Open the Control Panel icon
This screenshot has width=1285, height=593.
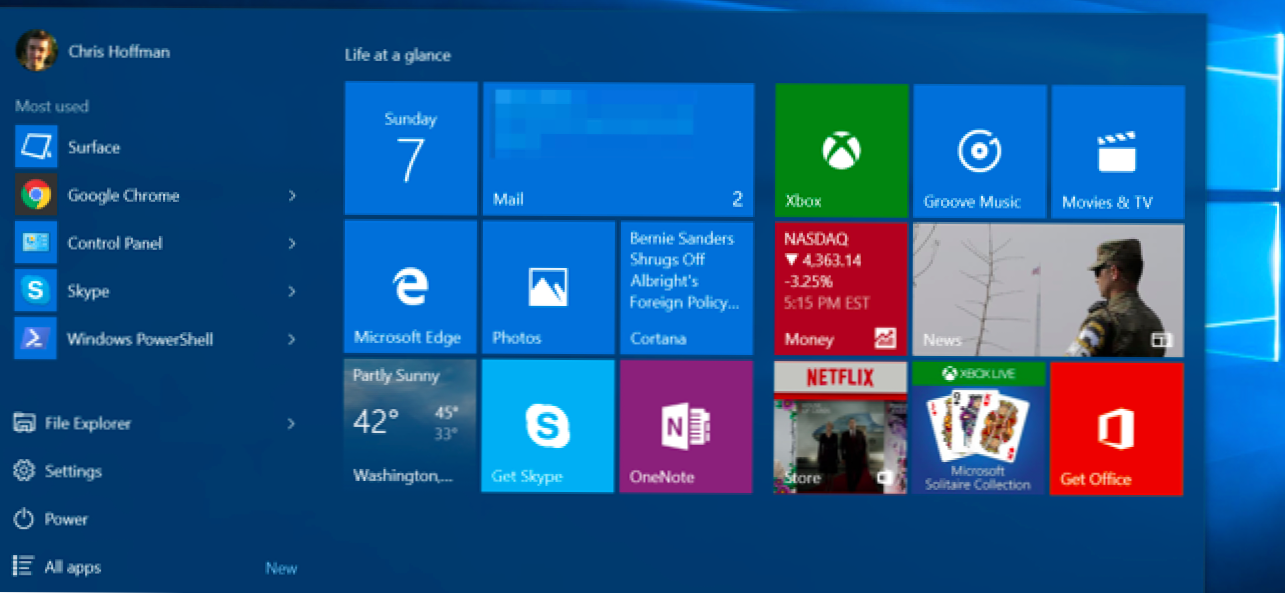[x=36, y=243]
